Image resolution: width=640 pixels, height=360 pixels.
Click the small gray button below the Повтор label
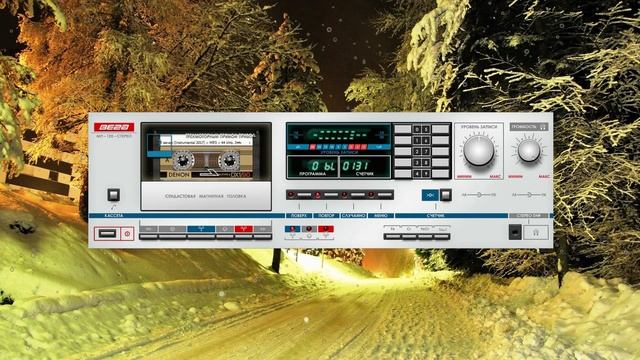(309, 229)
